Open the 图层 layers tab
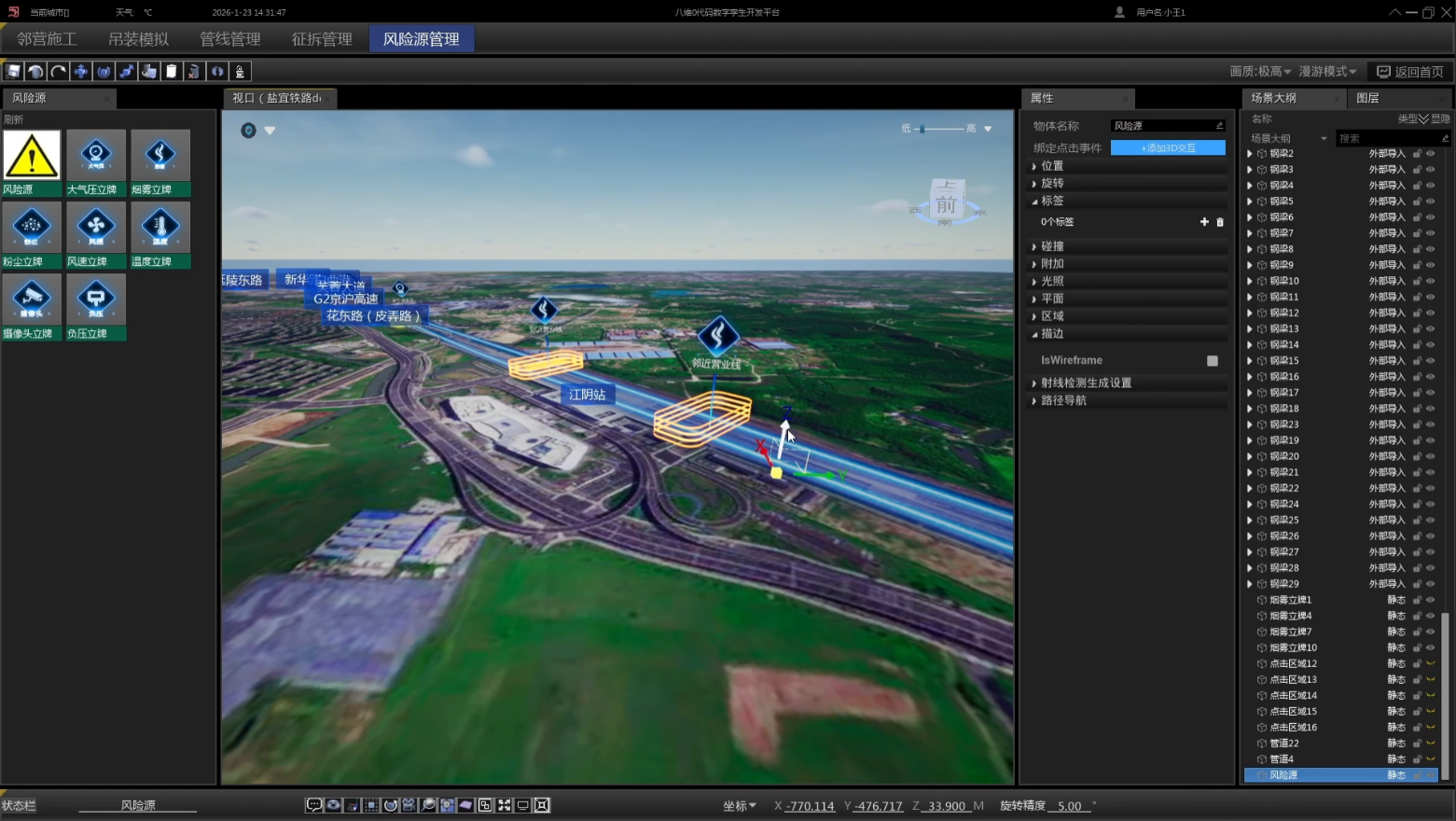The image size is (1456, 821). [1367, 98]
